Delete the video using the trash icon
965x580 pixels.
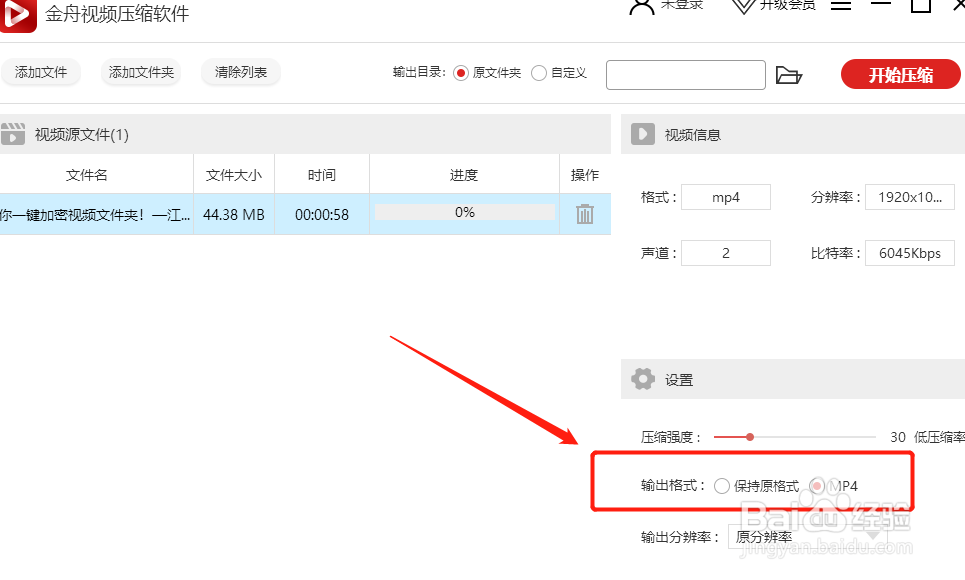[585, 212]
